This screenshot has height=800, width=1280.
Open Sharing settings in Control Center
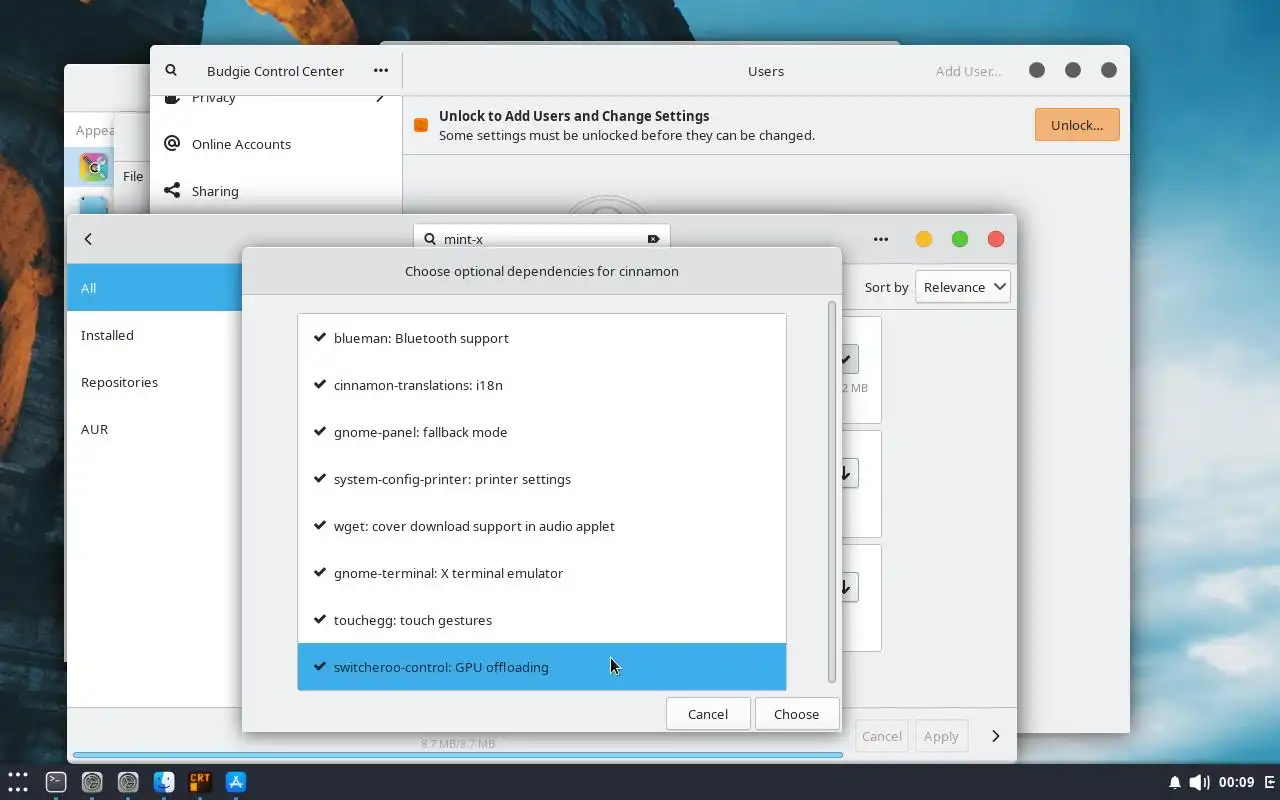(x=276, y=191)
